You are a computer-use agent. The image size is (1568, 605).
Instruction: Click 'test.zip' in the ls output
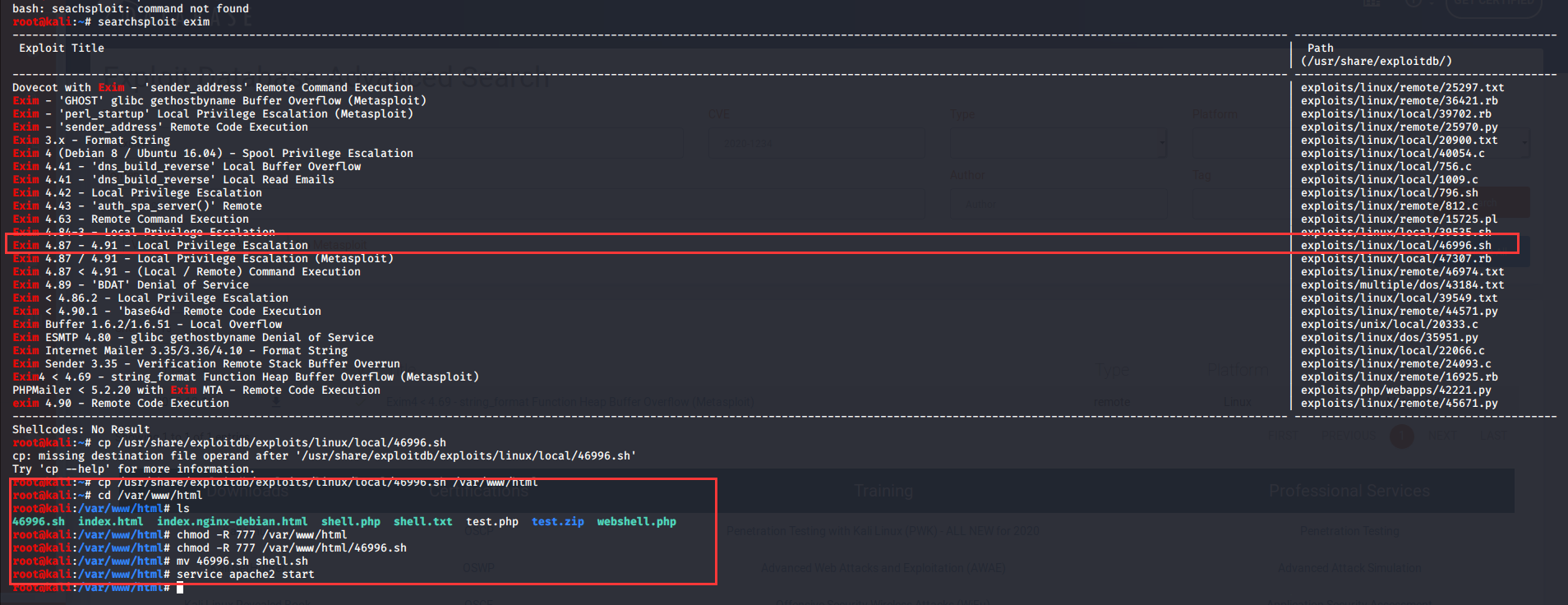(558, 522)
